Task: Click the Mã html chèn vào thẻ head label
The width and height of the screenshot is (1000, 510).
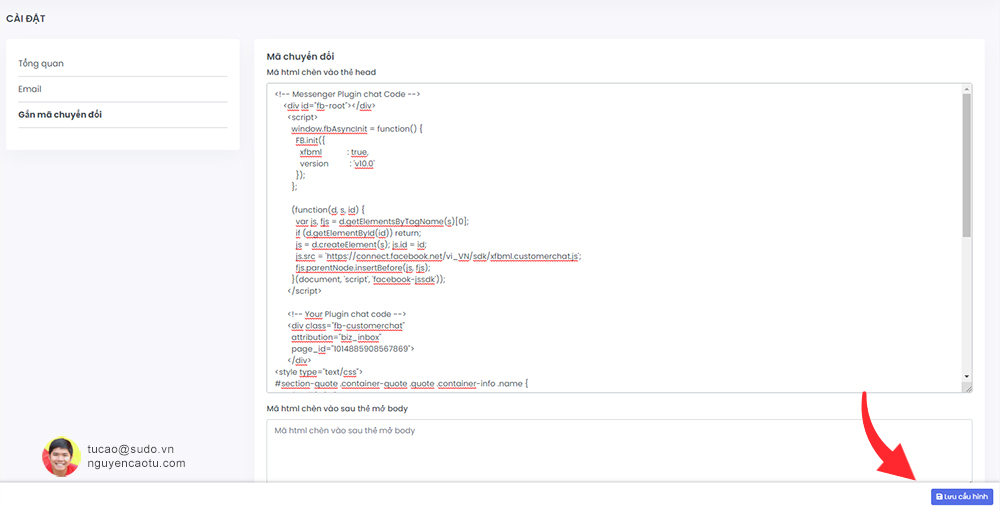Action: (320, 72)
